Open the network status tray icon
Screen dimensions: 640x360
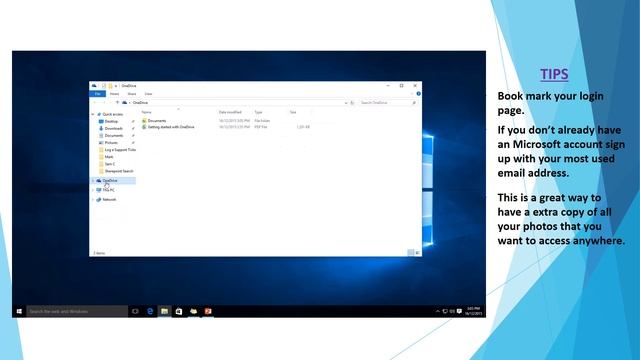(x=445, y=311)
